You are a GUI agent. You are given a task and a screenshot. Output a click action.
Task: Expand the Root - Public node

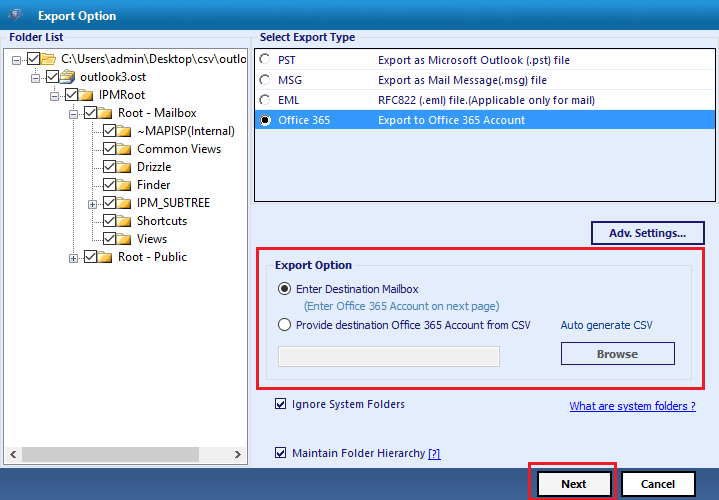(x=73, y=259)
